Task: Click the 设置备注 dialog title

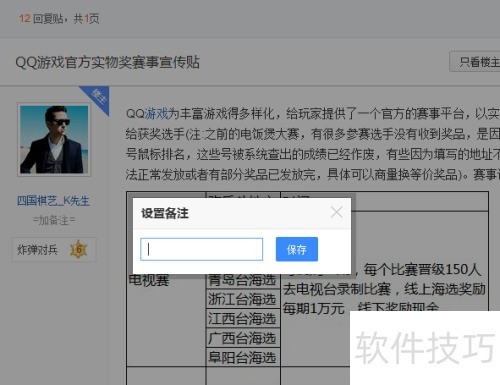Action: coord(165,213)
